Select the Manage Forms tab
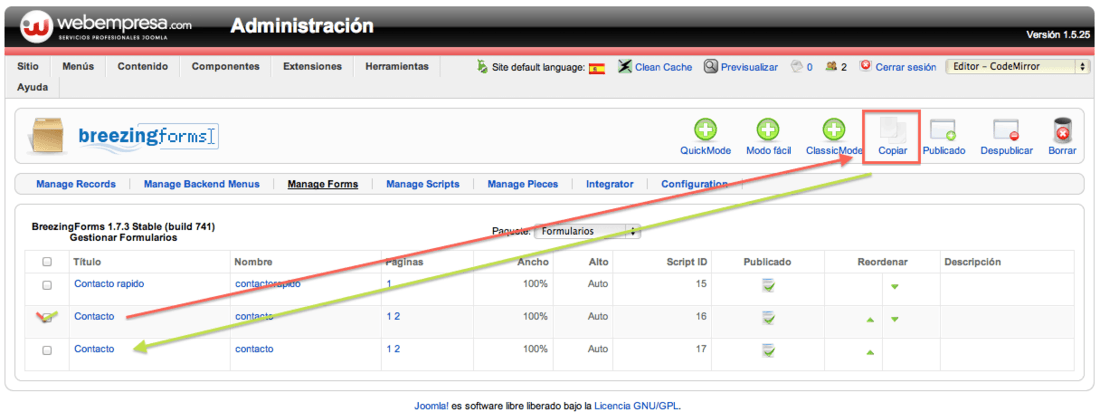The image size is (1100, 412). click(323, 184)
